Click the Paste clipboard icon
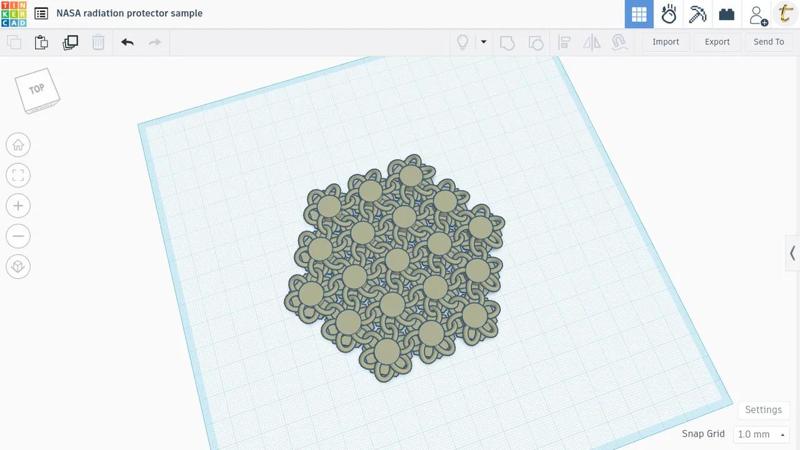The width and height of the screenshot is (800, 450). pos(41,42)
